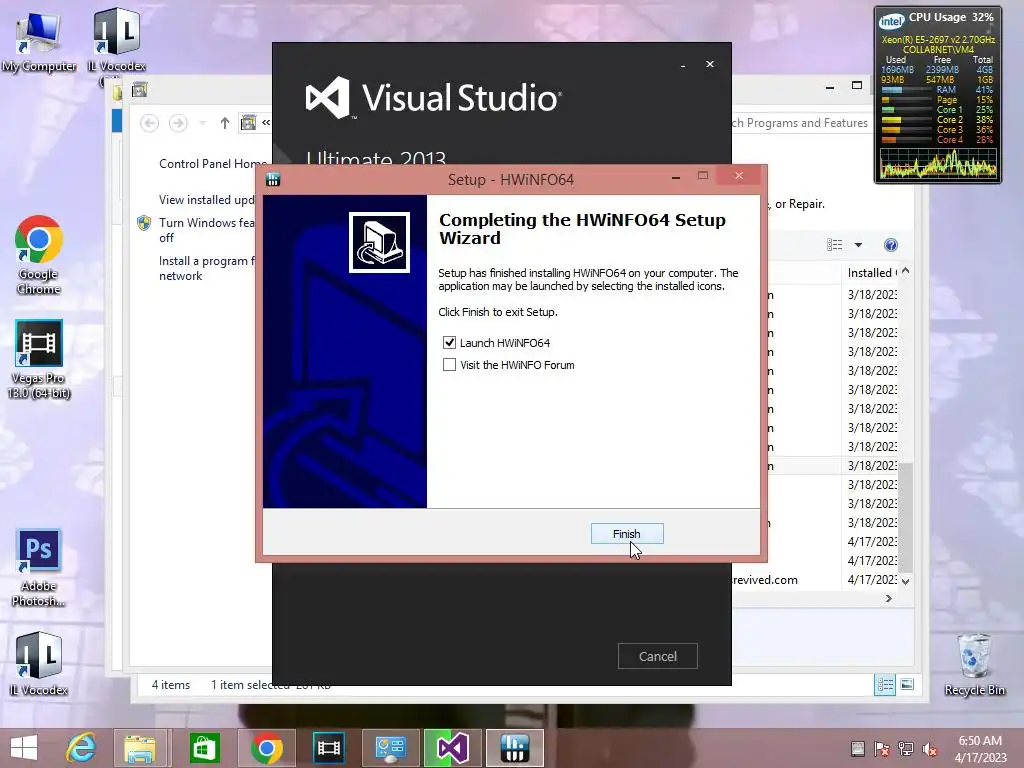Sort by Installed On column header
1024x768 pixels.
tap(871, 273)
